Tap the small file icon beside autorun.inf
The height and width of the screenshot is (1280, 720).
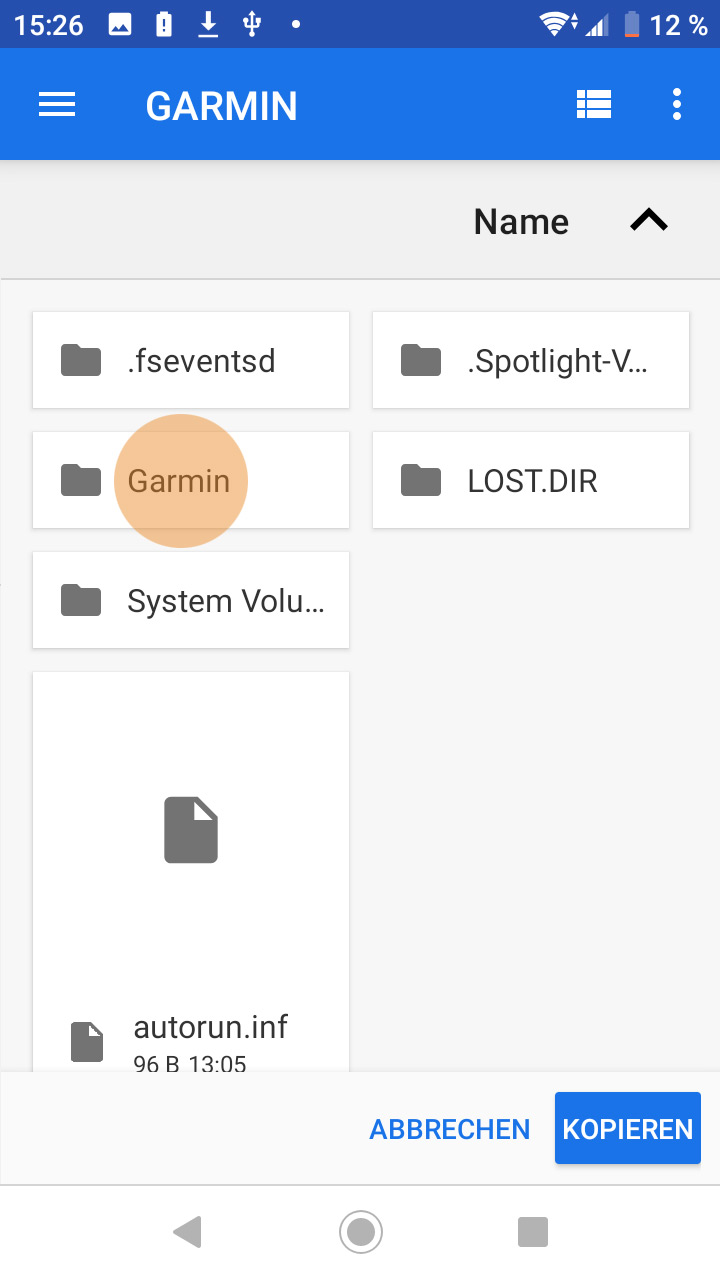87,1042
